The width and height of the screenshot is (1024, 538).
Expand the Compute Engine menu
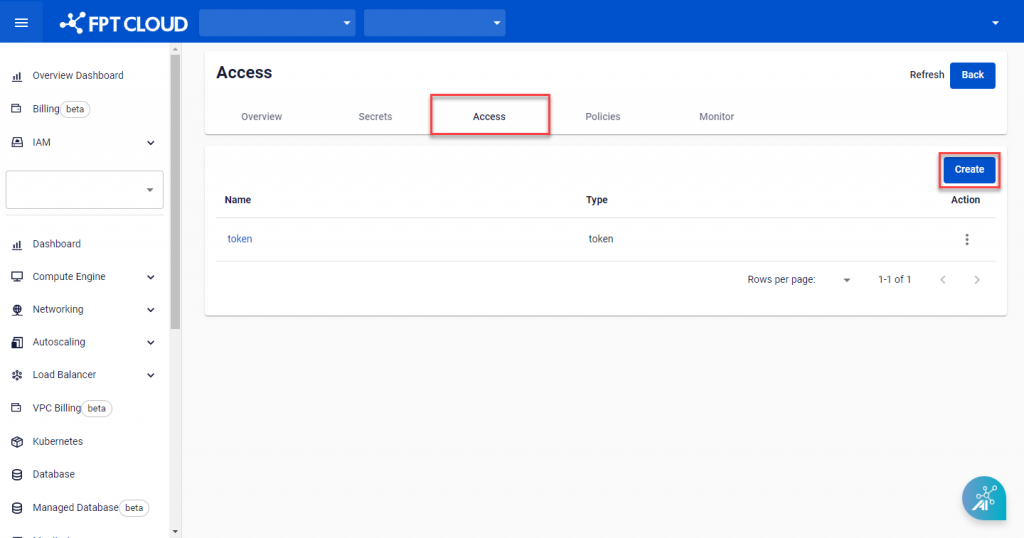[x=151, y=277]
